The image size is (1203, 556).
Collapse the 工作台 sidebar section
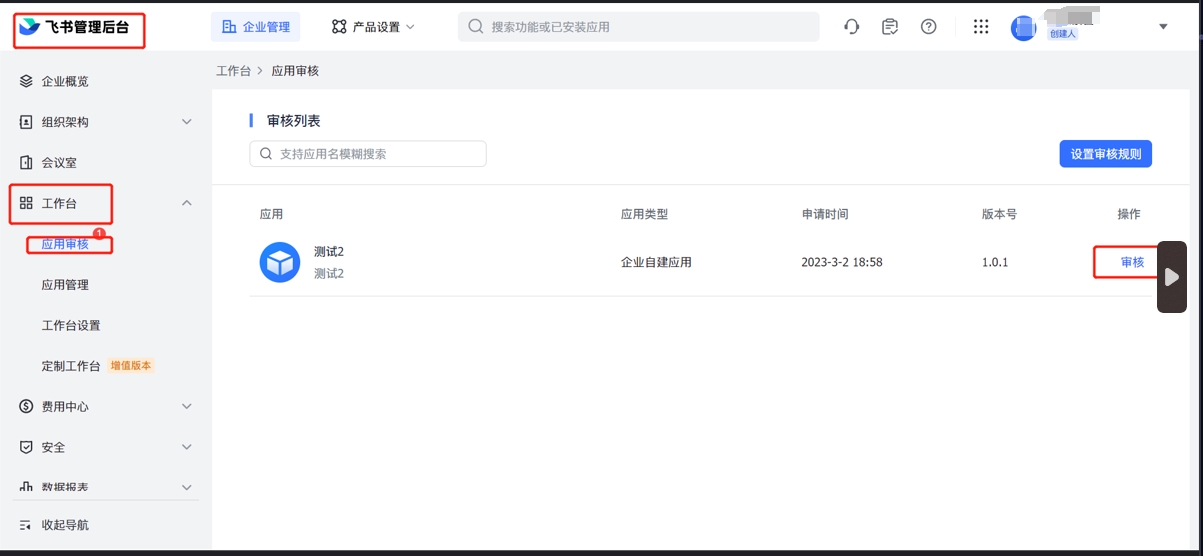click(x=187, y=203)
